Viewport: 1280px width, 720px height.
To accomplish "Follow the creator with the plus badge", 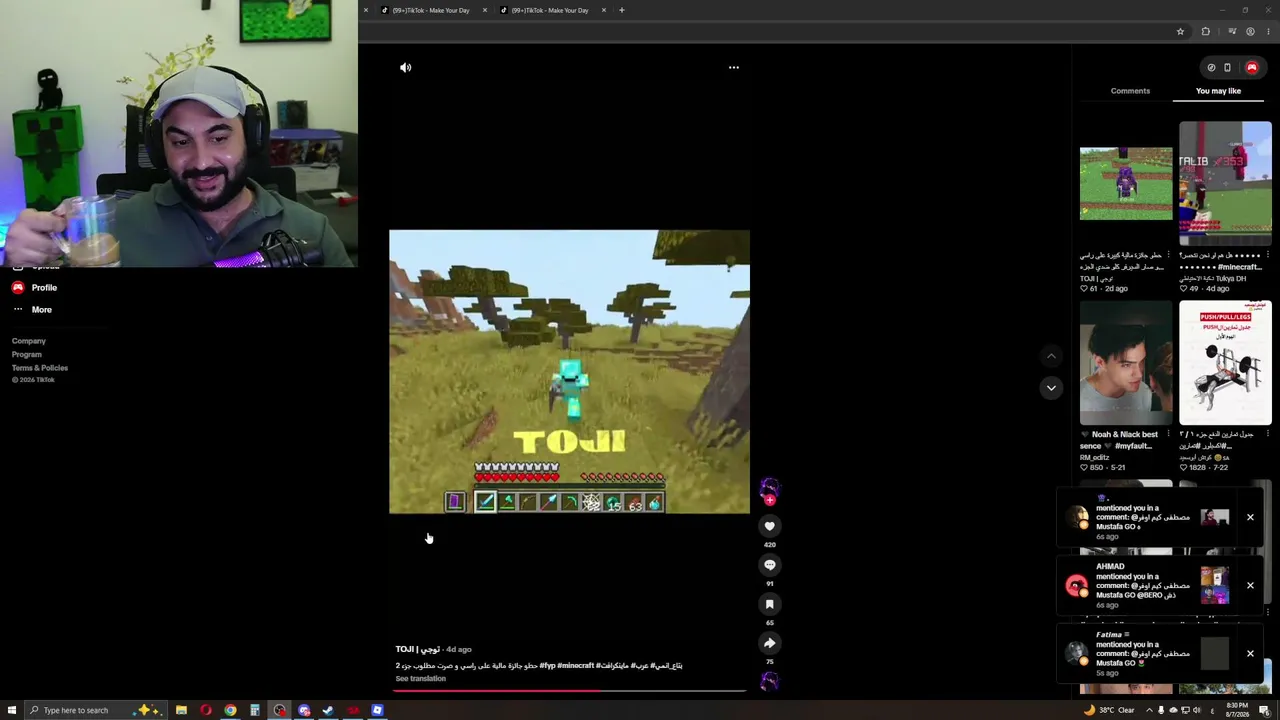I will (x=769, y=500).
